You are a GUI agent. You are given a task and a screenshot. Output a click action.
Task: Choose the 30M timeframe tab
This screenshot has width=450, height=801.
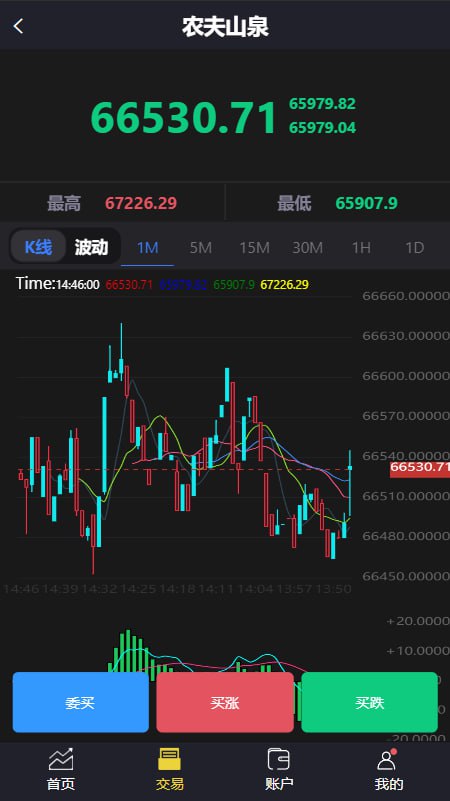(x=307, y=248)
